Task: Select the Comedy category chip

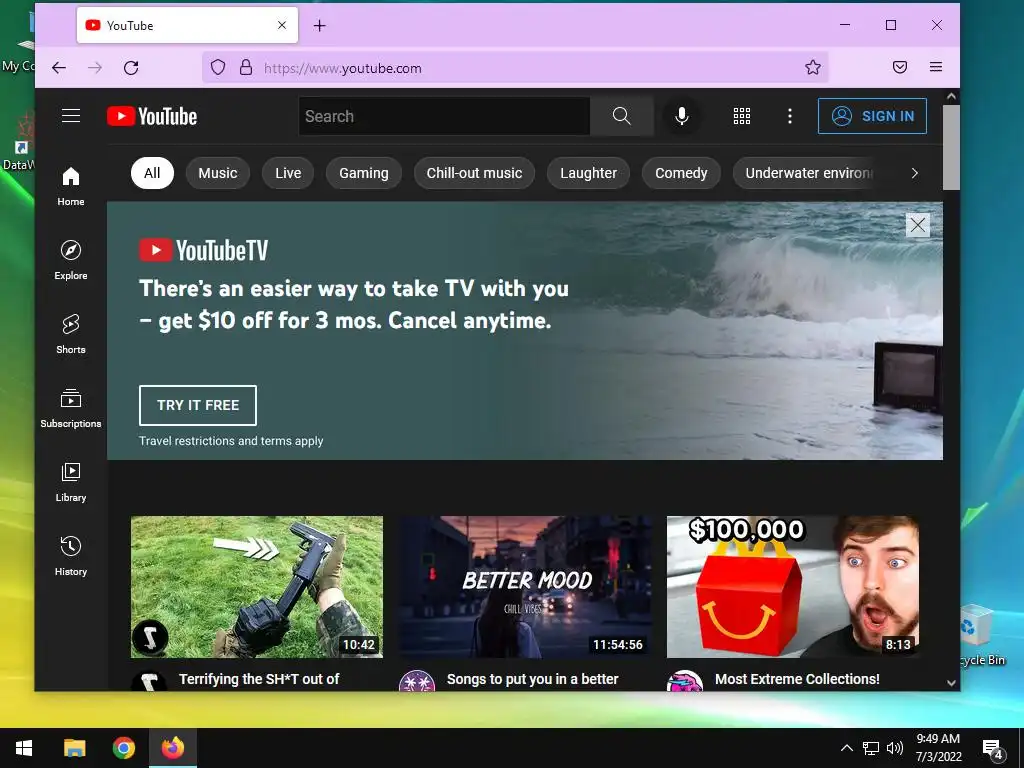Action: click(681, 173)
